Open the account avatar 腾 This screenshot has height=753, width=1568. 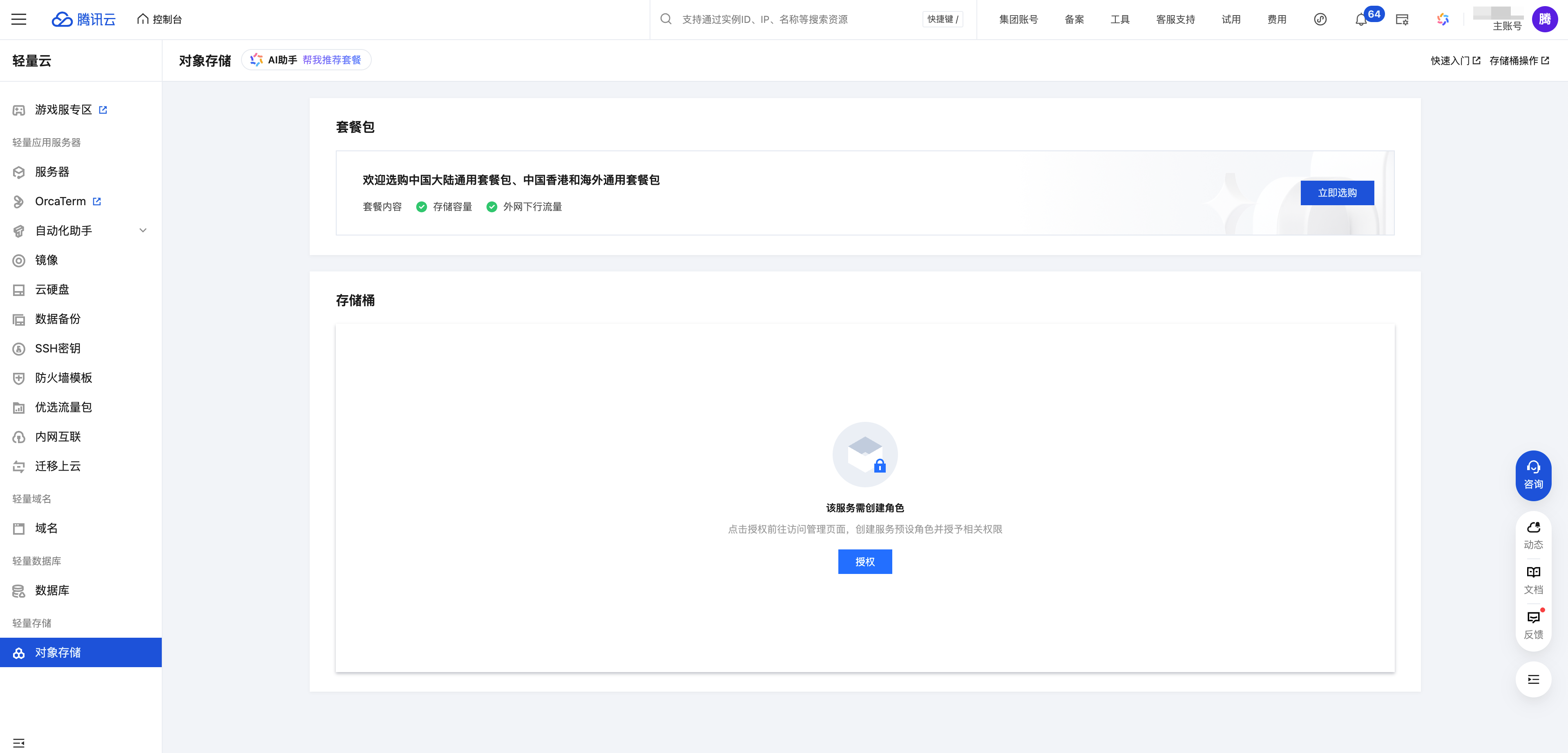click(1544, 20)
